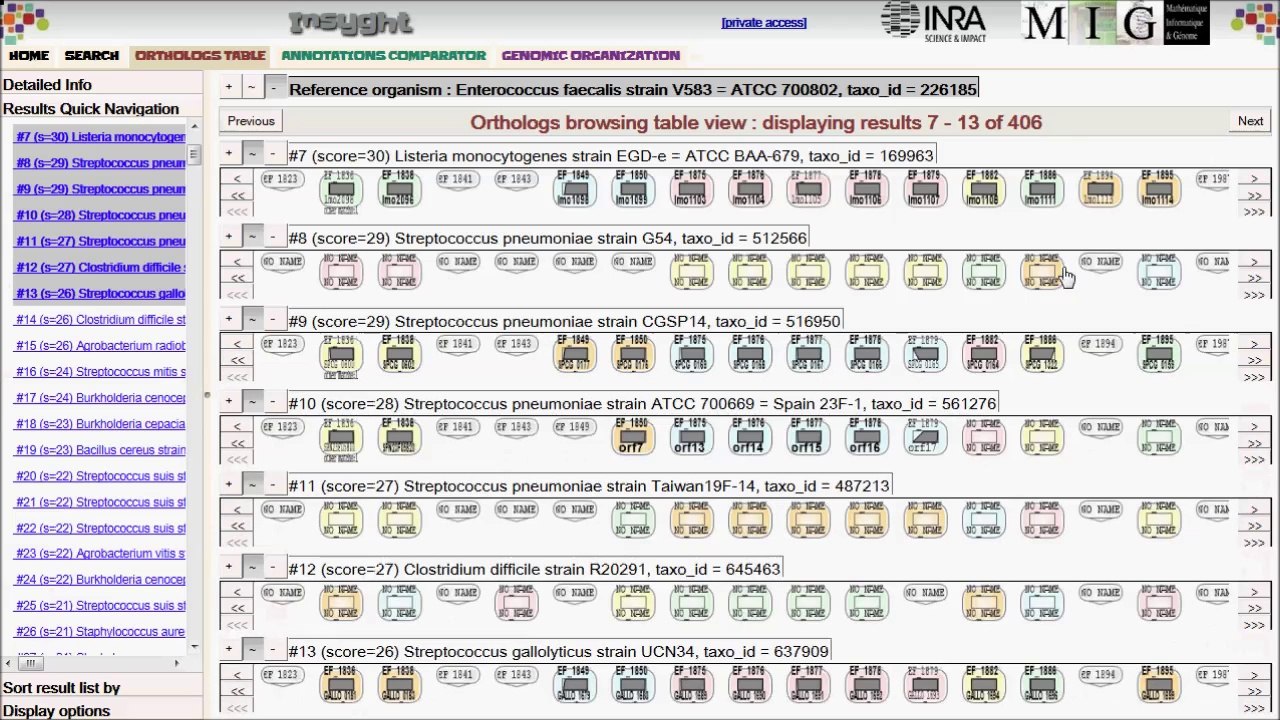Expand result #8 G54 with plus button
Viewport: 1280px width, 720px height.
229,237
